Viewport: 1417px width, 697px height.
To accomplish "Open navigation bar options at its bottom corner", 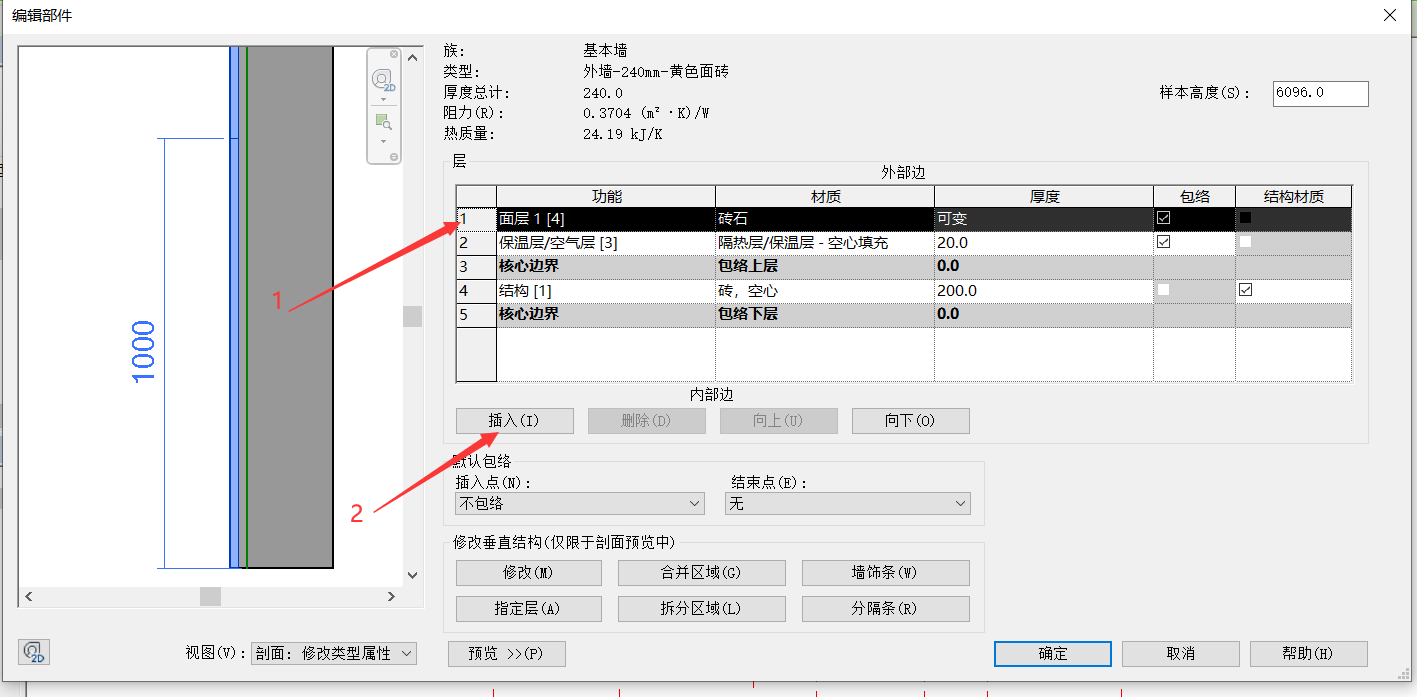I will pos(394,157).
